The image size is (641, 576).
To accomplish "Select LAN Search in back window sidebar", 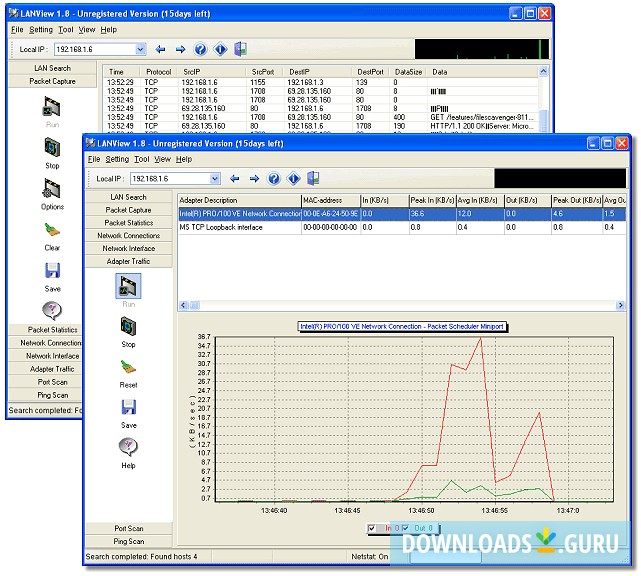I will pyautogui.click(x=52, y=68).
